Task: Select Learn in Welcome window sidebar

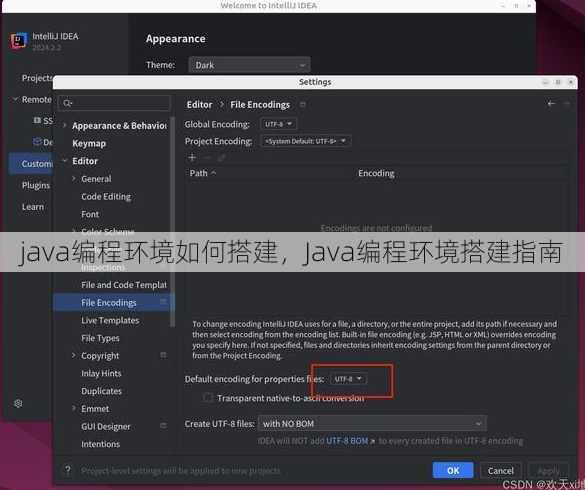Action: point(33,207)
